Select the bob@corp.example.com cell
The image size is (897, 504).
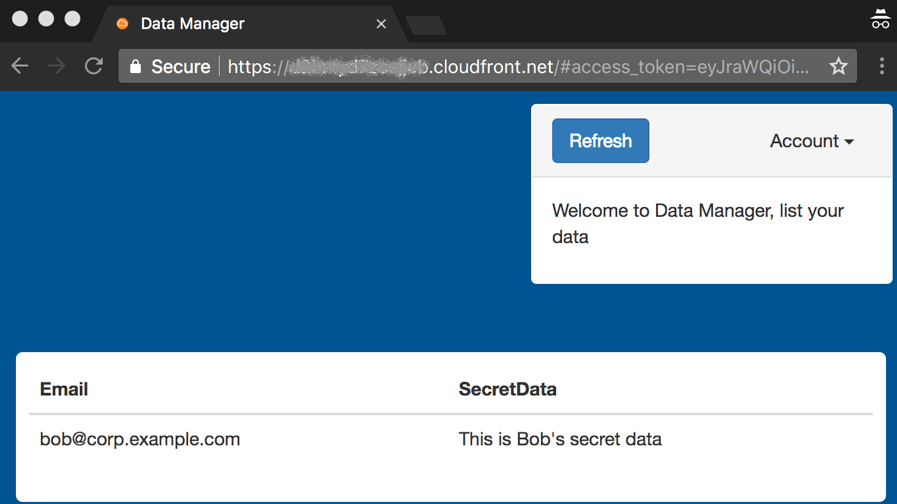pyautogui.click(x=140, y=439)
